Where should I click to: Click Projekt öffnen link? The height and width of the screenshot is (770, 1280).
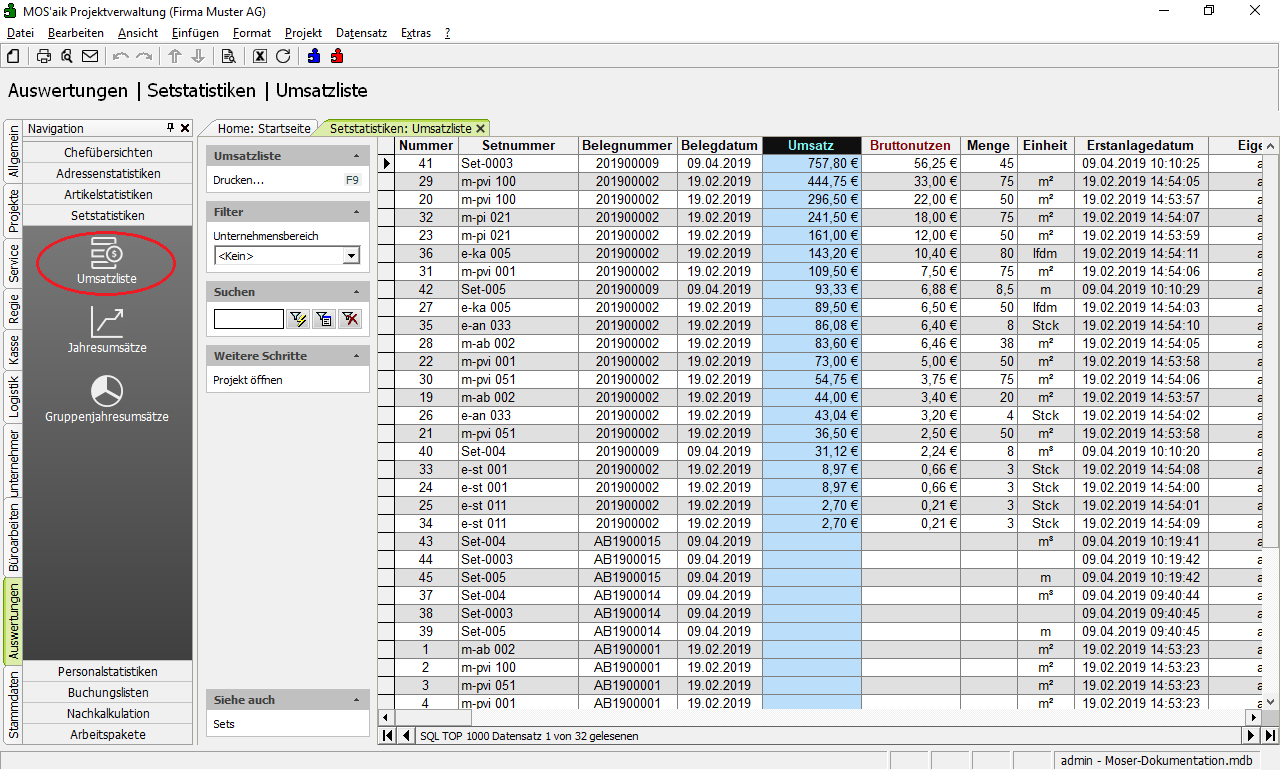click(x=247, y=380)
